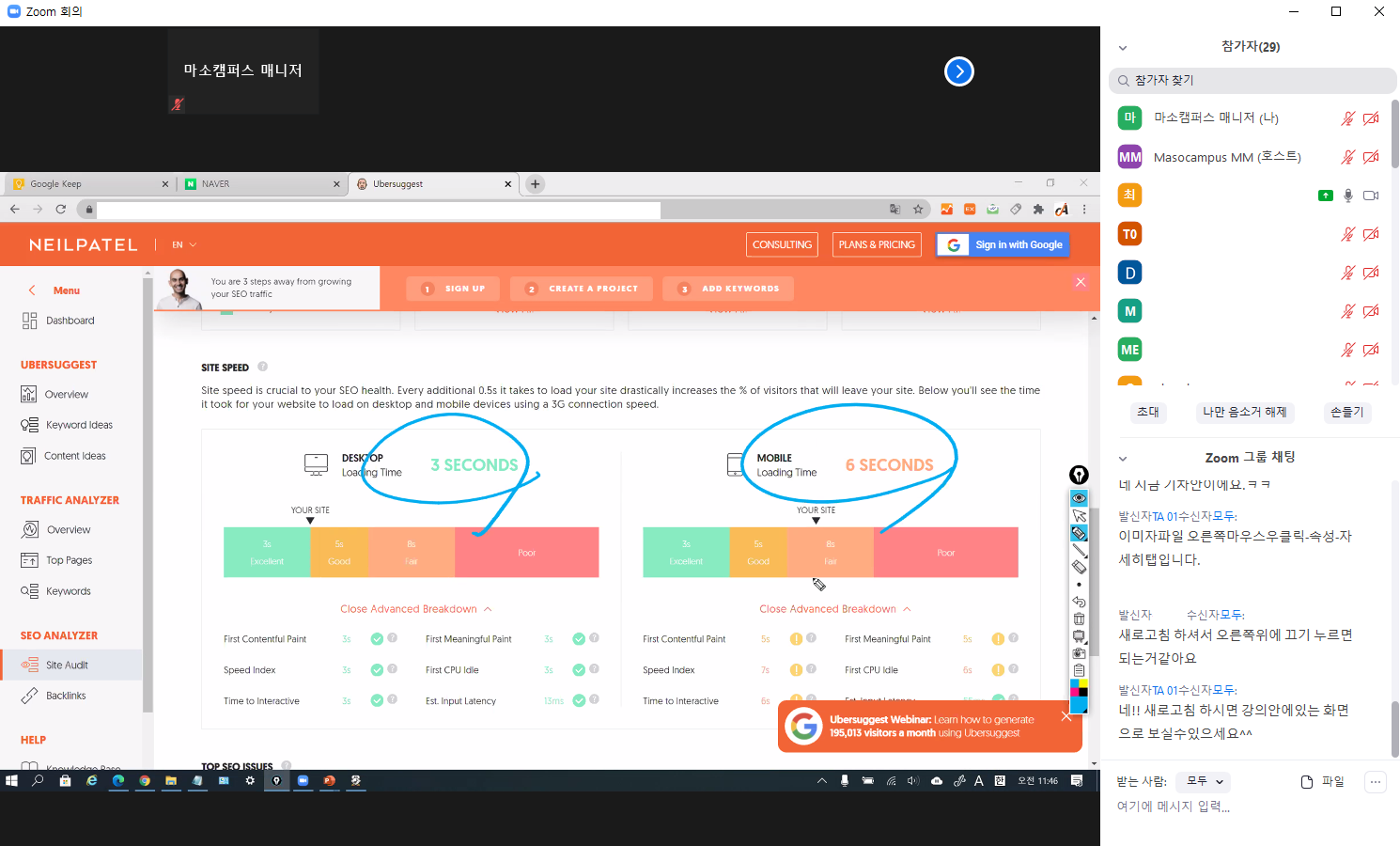Toggle the eye visibility tool in annotation bar
This screenshot has height=846, width=1400.
point(1079,498)
